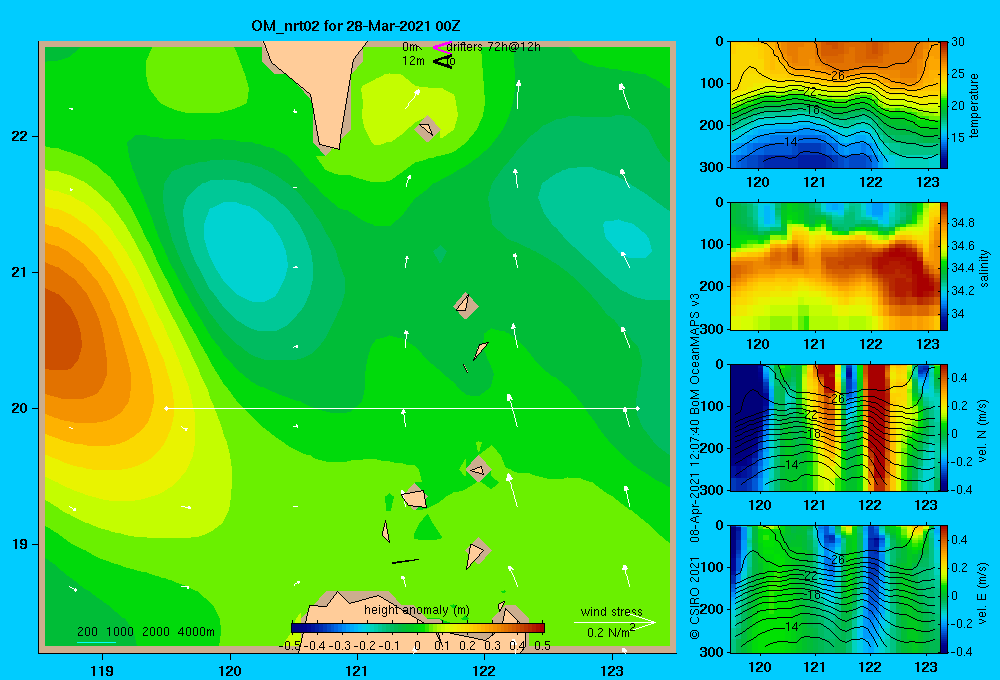The width and height of the screenshot is (1000, 680).
Task: Click the '30' tick on the temperature color bar
Action: [958, 42]
